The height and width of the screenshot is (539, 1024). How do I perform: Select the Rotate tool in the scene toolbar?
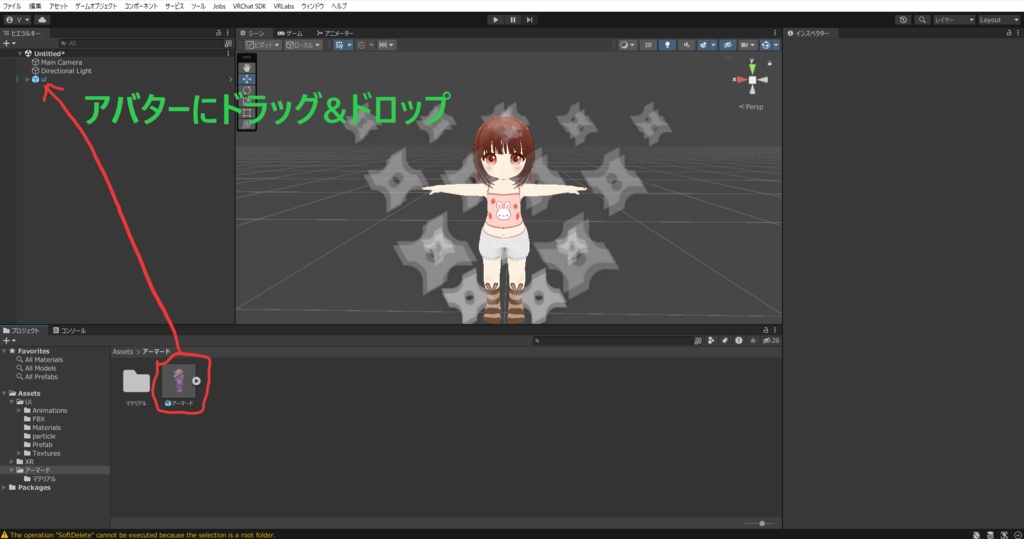[247, 90]
